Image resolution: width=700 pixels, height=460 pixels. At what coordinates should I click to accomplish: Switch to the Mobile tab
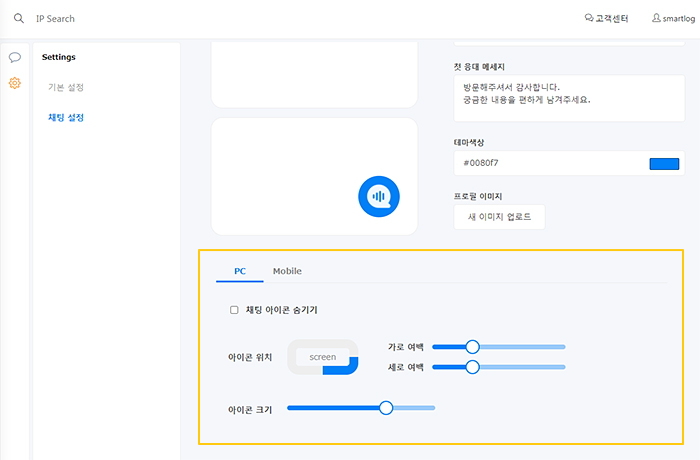tap(287, 271)
